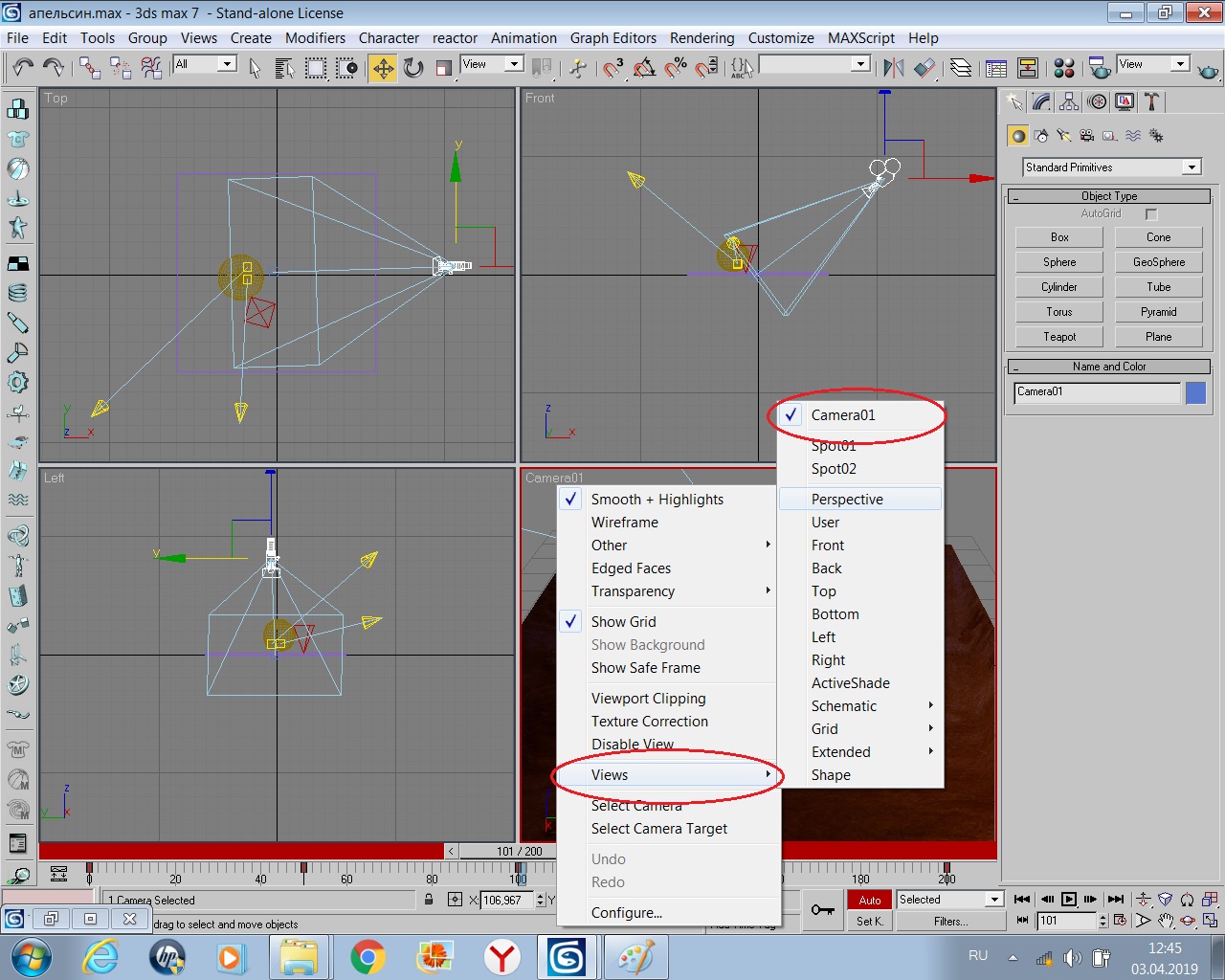Toggle Smooth + Highlights shading option
1225x980 pixels.
click(669, 500)
